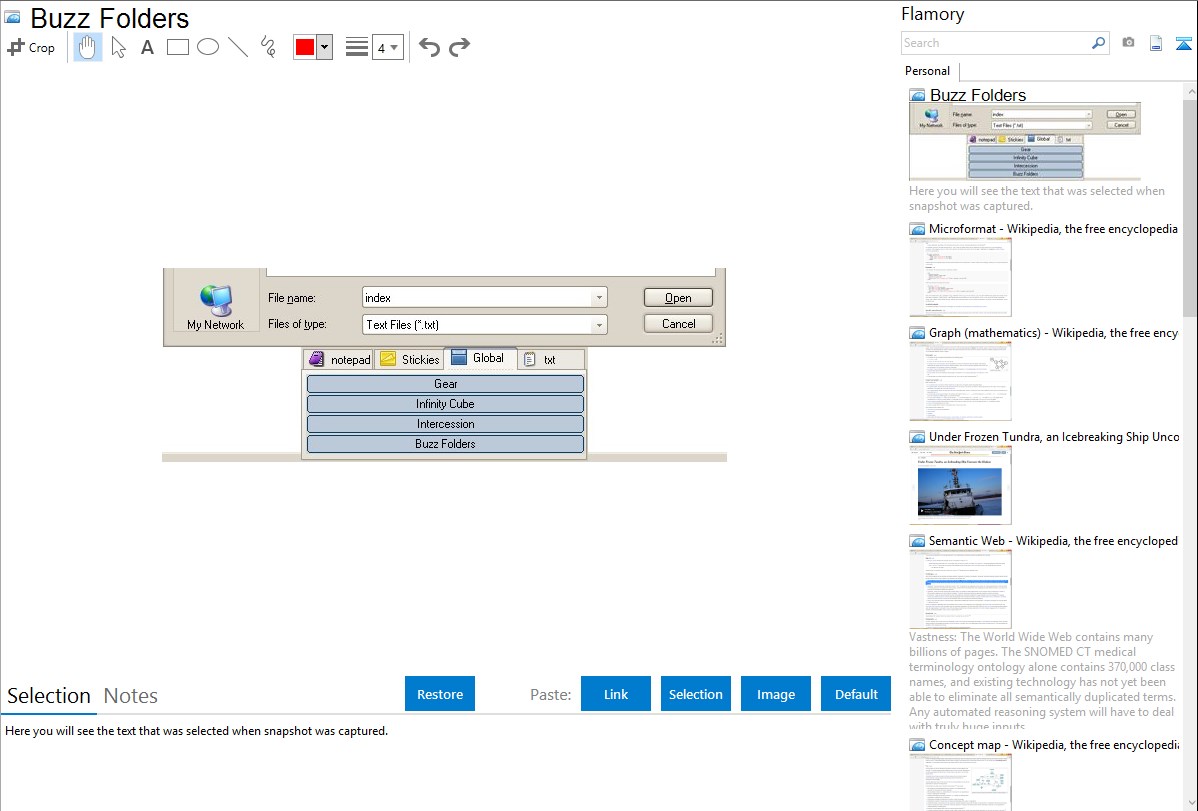Click Cancel button in captured dialog
1198x811 pixels.
(678, 324)
